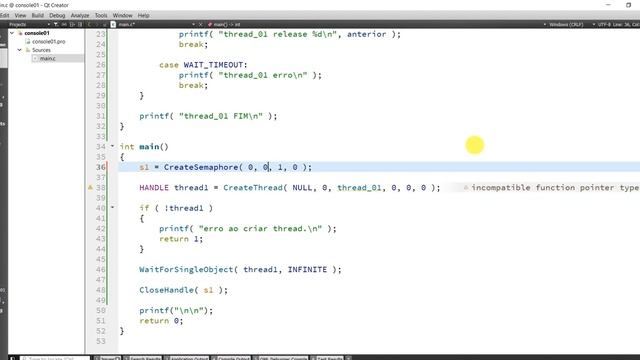Click the output panes selector arrow icon
This screenshot has height=360, width=640.
pos(349,358)
